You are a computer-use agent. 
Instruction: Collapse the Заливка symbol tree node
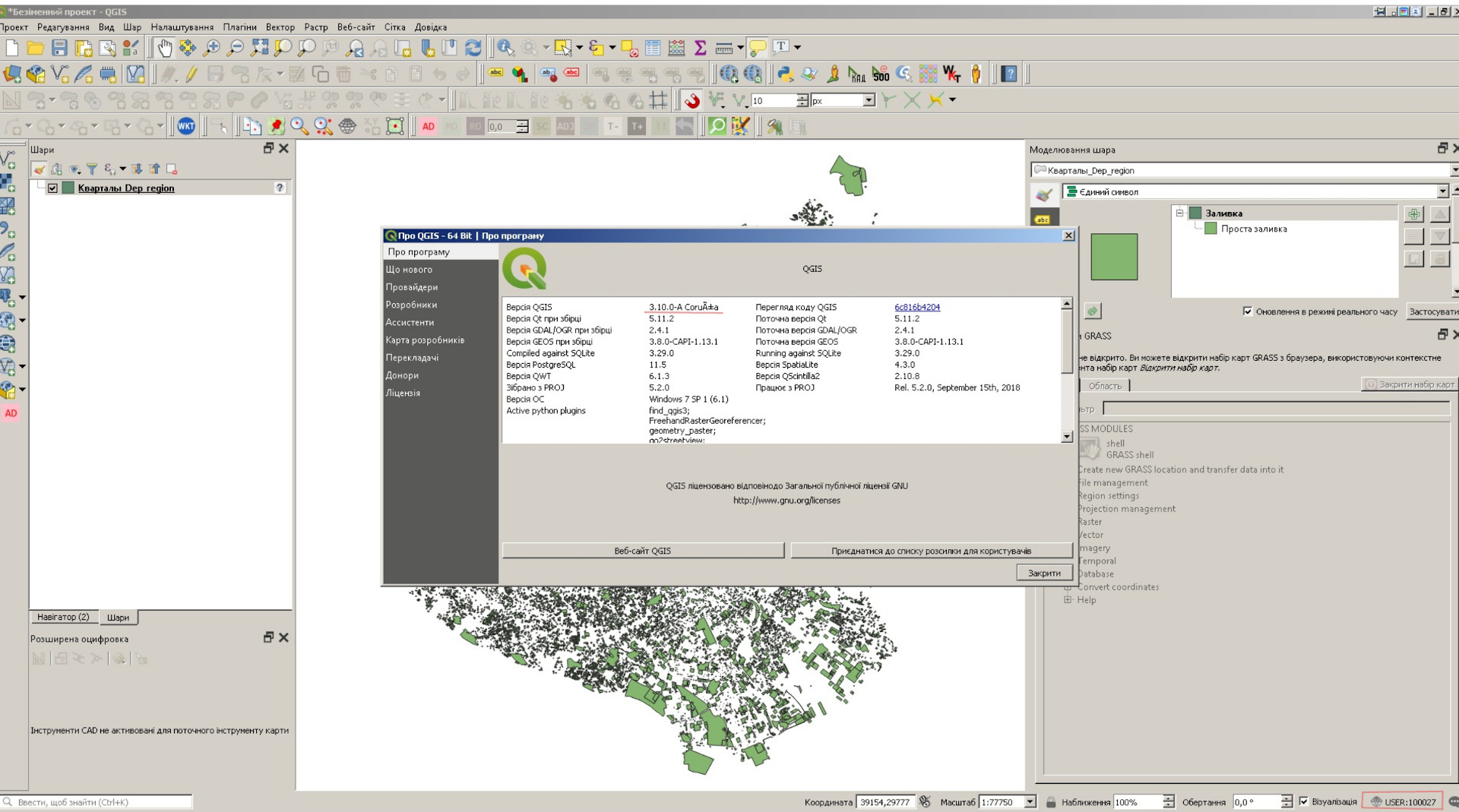point(1179,213)
